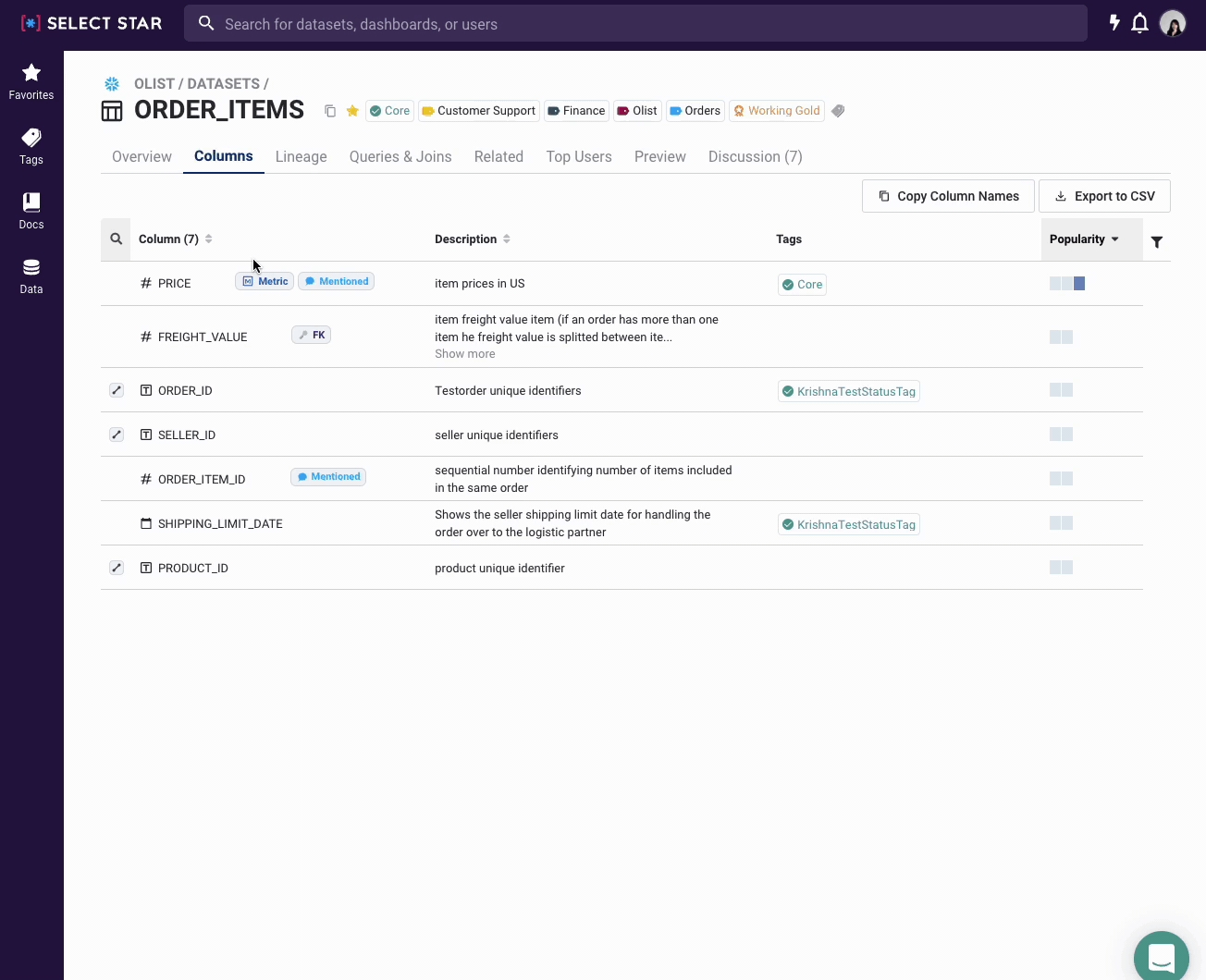Screen dimensions: 1206x980
Task: Go to Docs in the sidebar
Action: (x=31, y=211)
